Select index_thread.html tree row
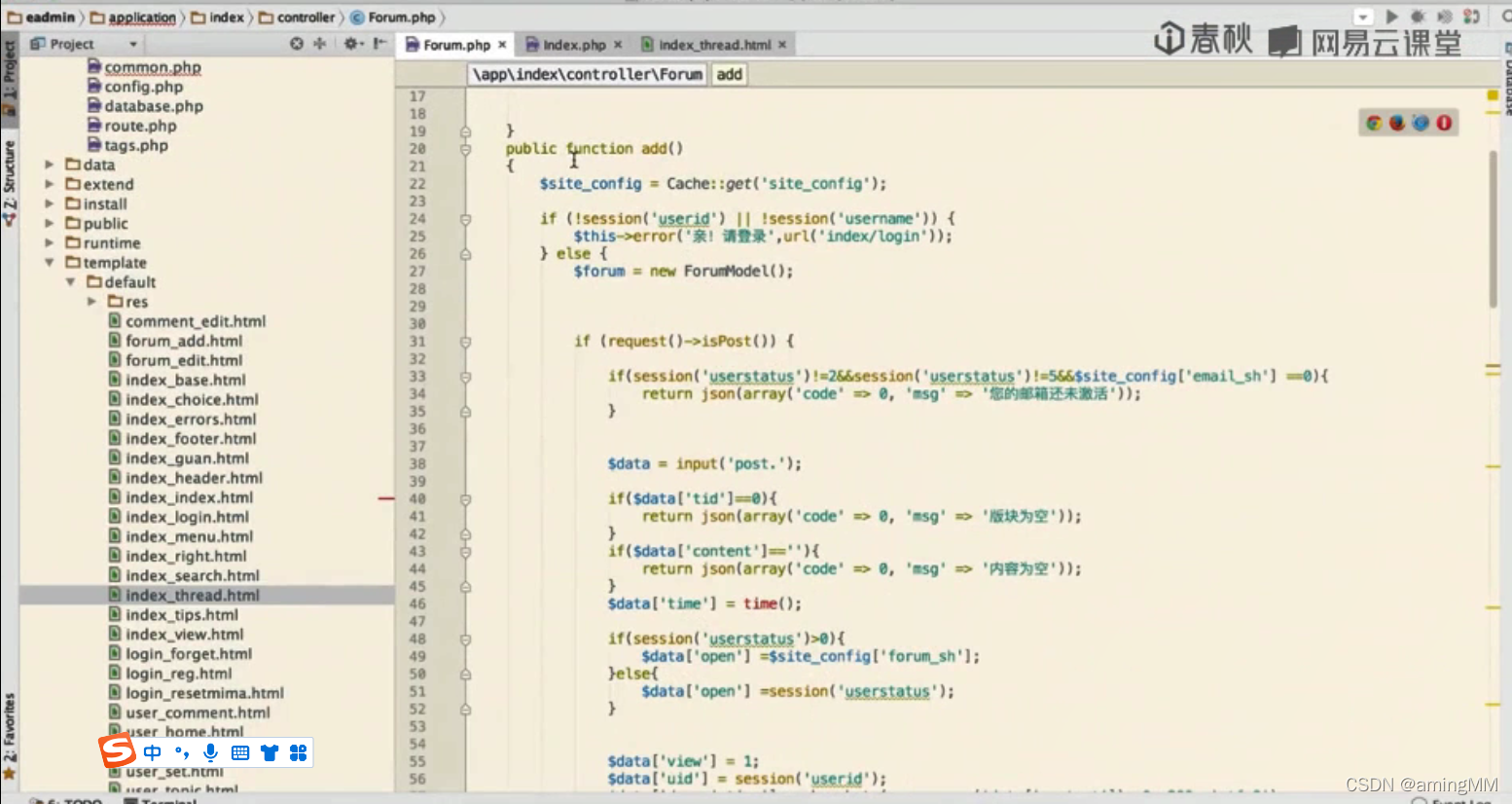Viewport: 1512px width, 804px height. tap(206, 595)
